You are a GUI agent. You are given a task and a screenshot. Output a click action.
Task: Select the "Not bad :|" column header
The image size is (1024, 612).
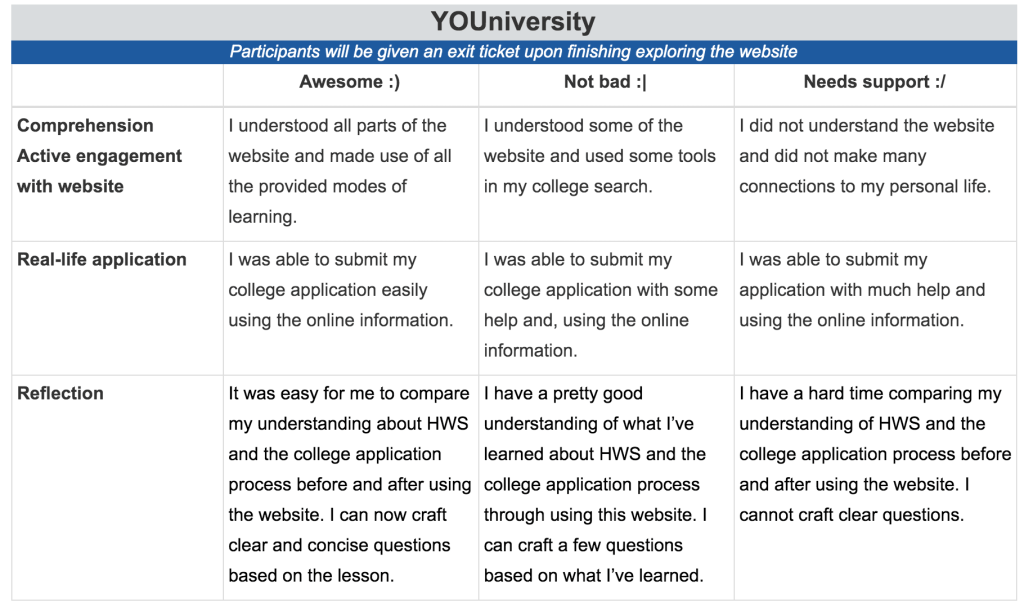click(x=605, y=82)
